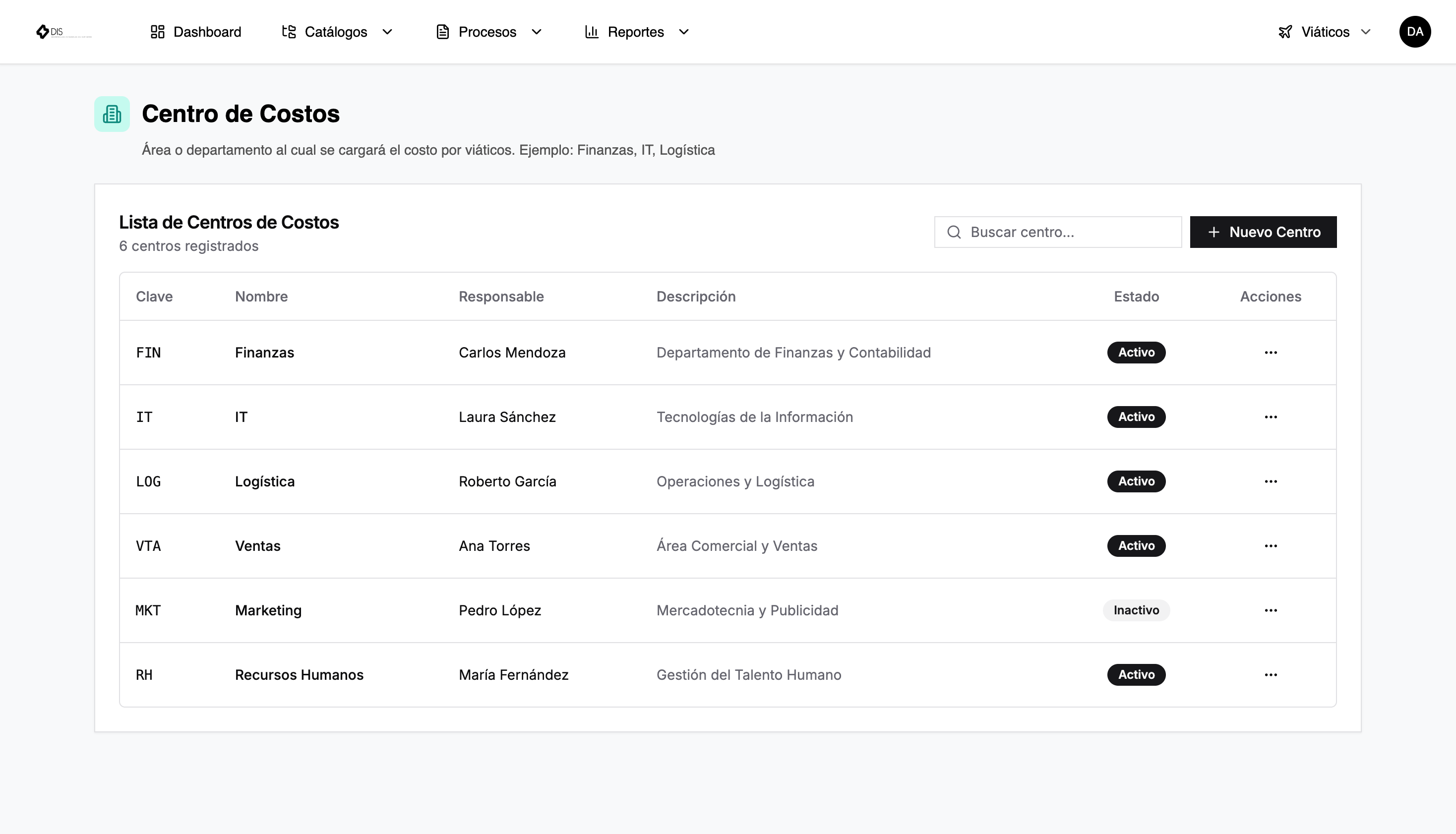The width and height of the screenshot is (1456, 834).
Task: Expand the Procesos dropdown chevron
Action: (x=537, y=32)
